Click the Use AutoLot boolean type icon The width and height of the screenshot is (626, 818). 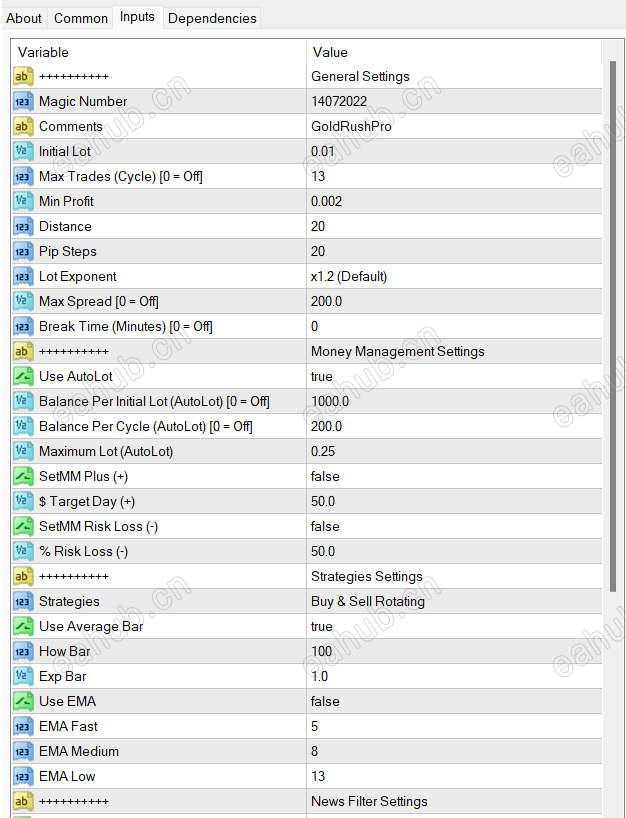(23, 376)
